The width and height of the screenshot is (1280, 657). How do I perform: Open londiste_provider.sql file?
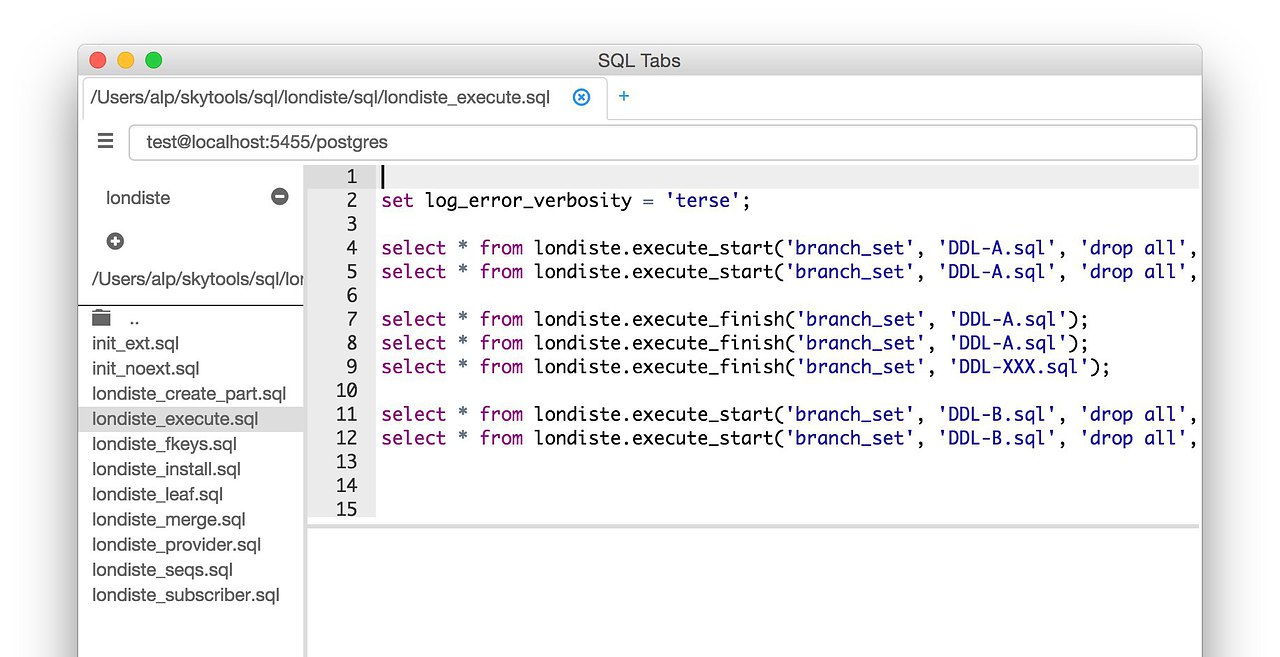(176, 545)
